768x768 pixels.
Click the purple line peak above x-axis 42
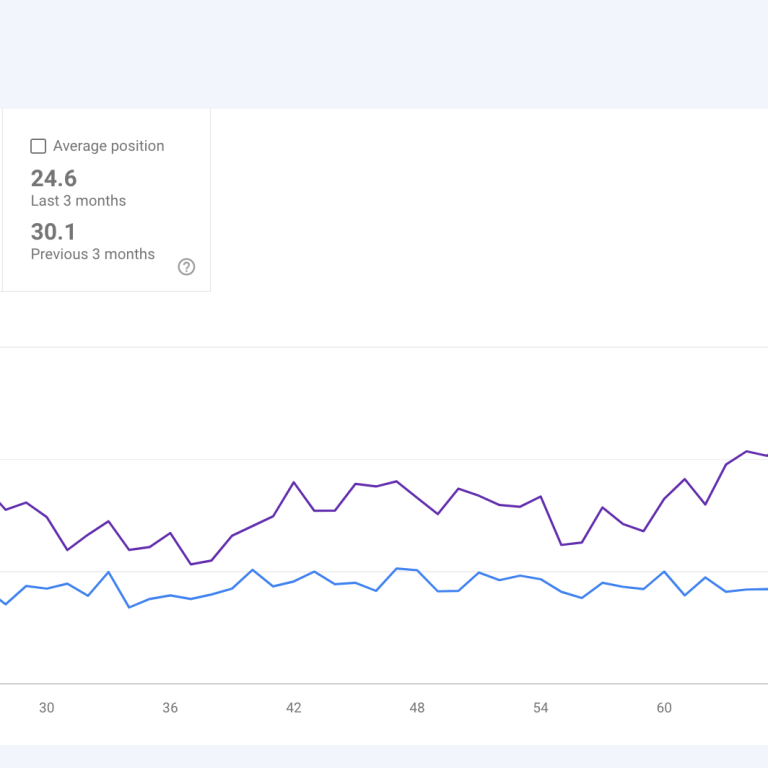coord(294,483)
